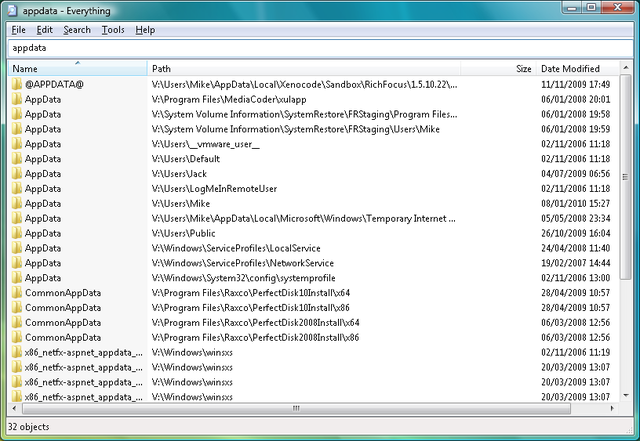The width and height of the screenshot is (640, 441).
Task: Click the horizontal scrollbar thumb
Action: point(296,408)
